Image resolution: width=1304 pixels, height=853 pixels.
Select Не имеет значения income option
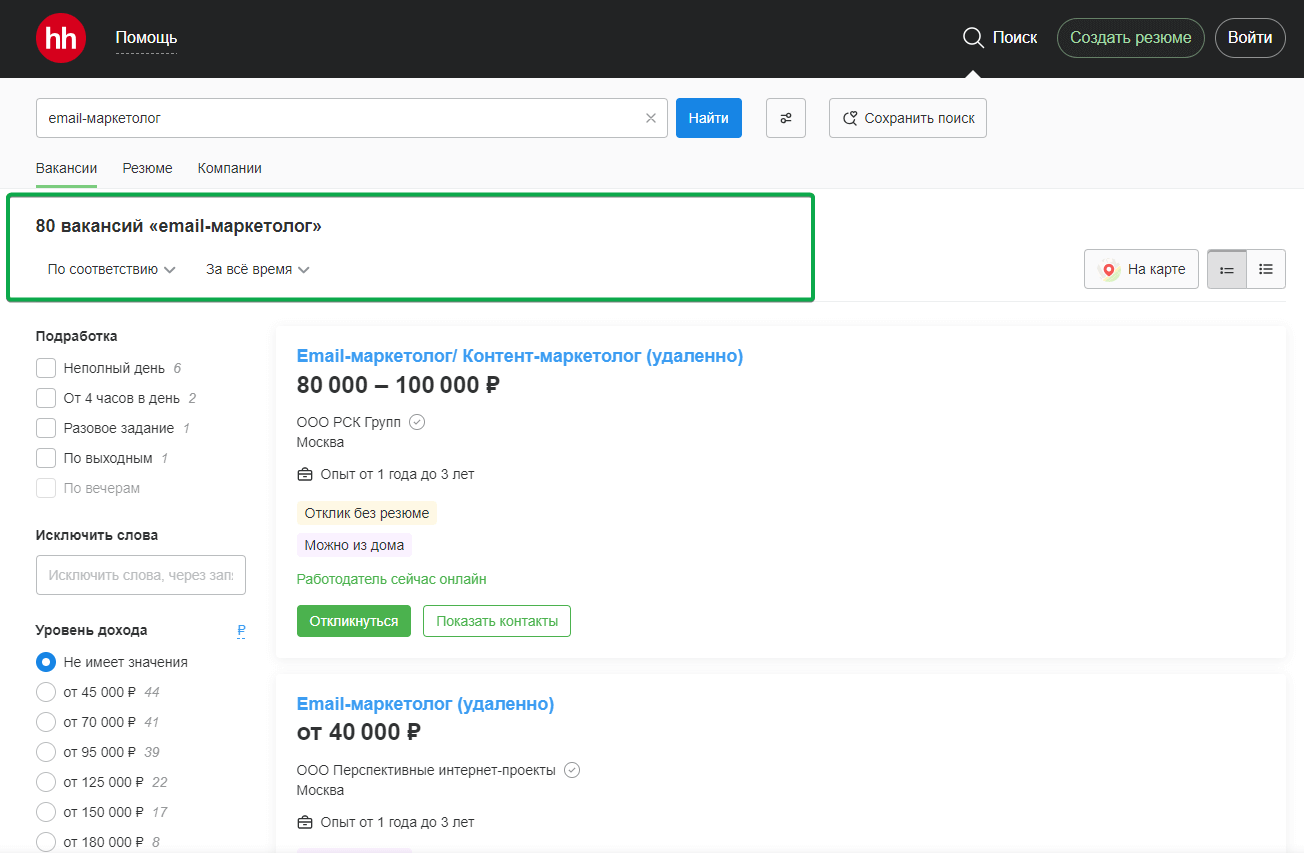point(46,662)
